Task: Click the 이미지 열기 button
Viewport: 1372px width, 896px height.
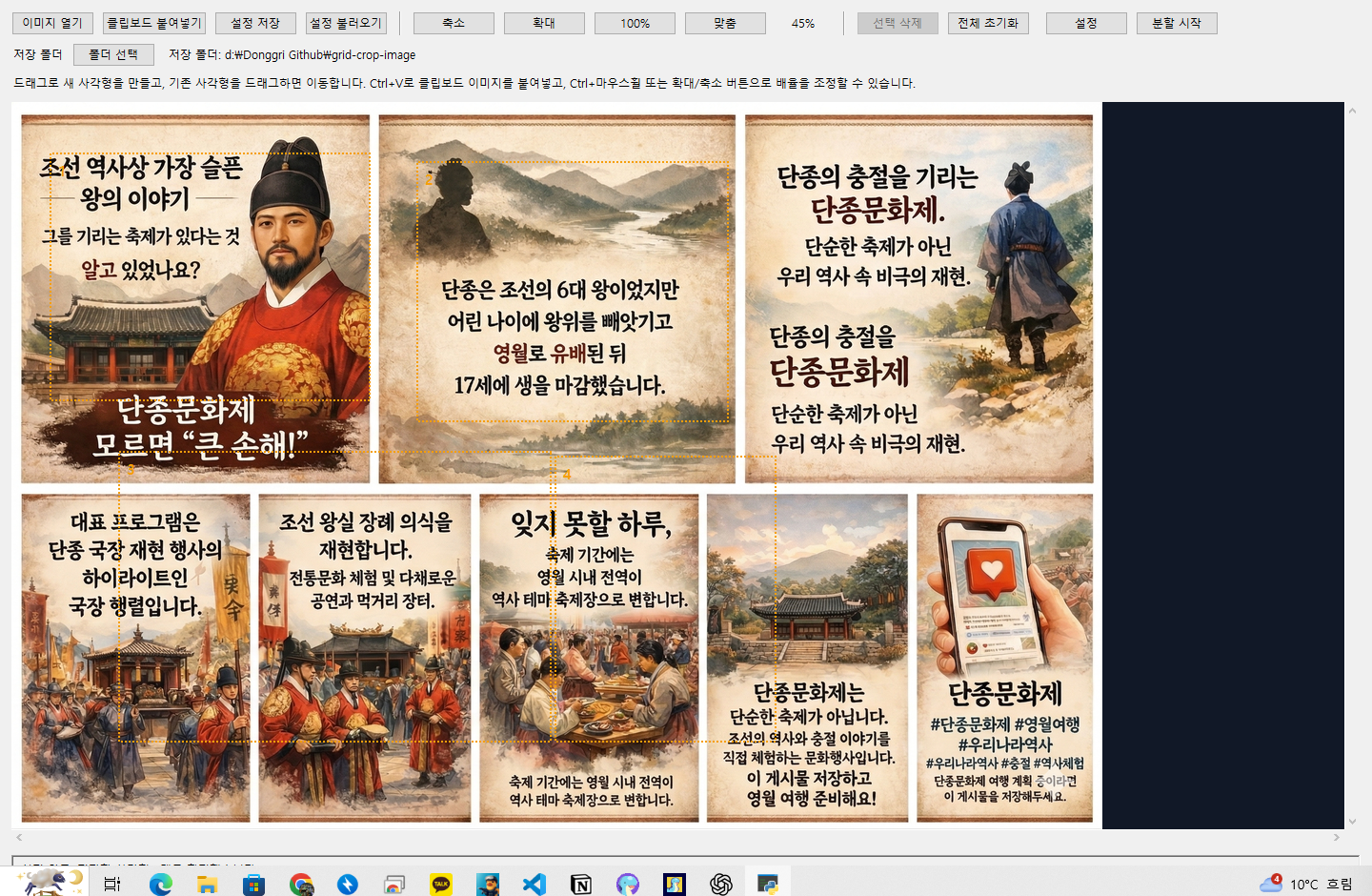Action: (52, 23)
